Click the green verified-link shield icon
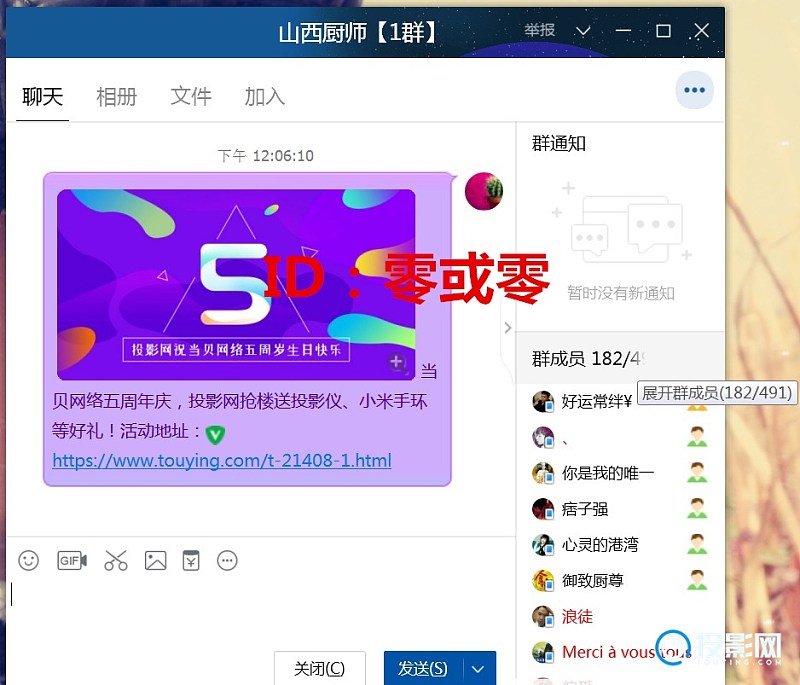 click(x=215, y=435)
